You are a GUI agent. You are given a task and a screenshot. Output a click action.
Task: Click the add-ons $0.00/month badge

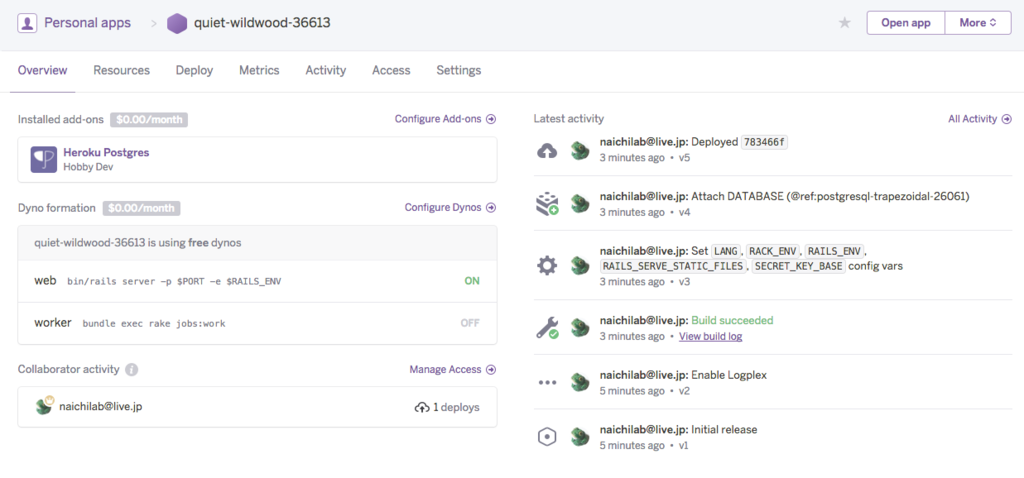click(149, 120)
